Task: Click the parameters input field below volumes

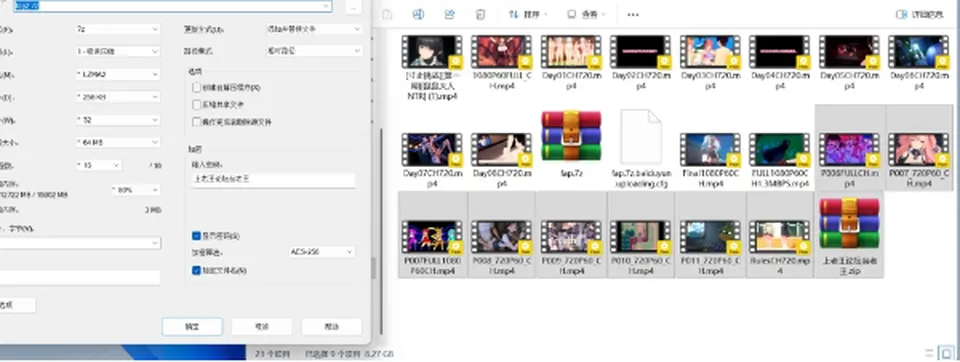Action: tap(80, 277)
